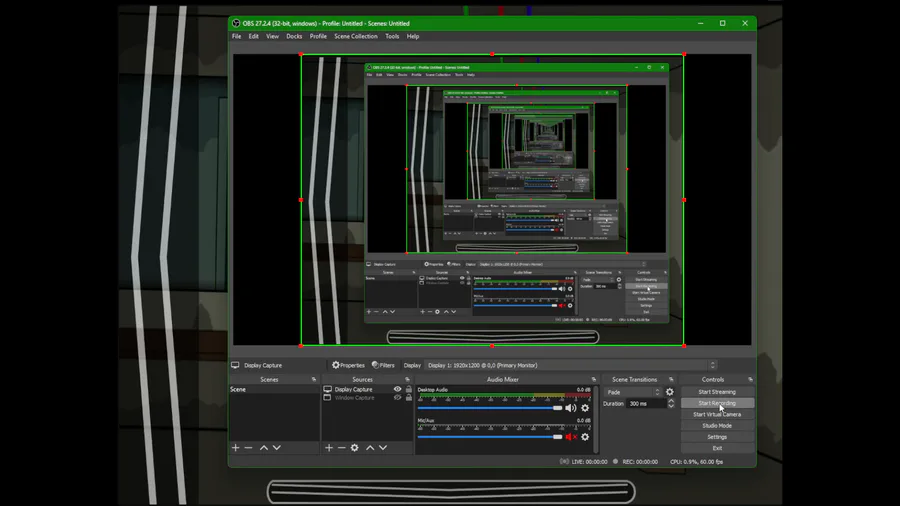Open the Profile menu
Screen dimensions: 900x506
point(318,36)
